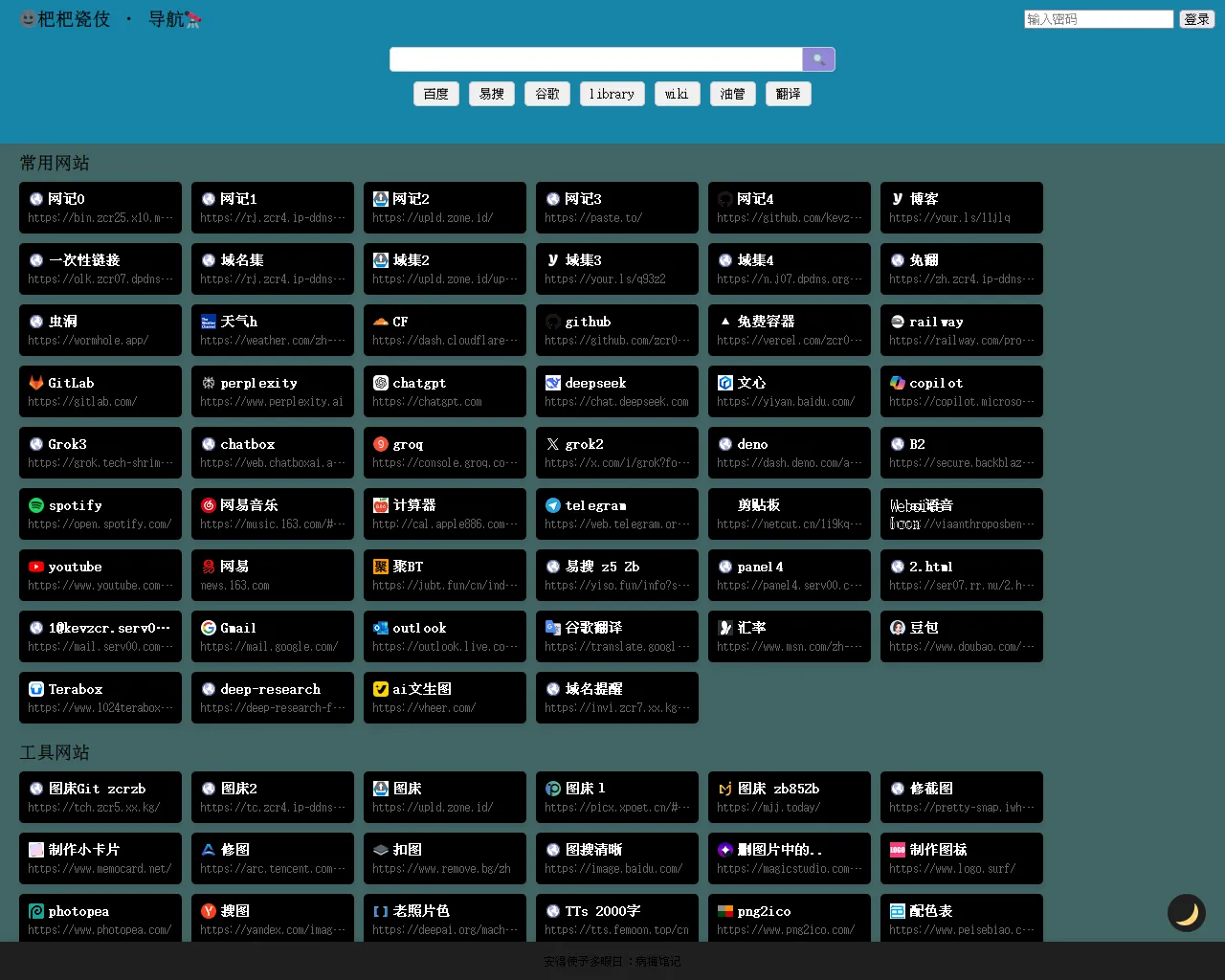Select the 易搜 search button
Screen dimensions: 1225x980
(492, 94)
